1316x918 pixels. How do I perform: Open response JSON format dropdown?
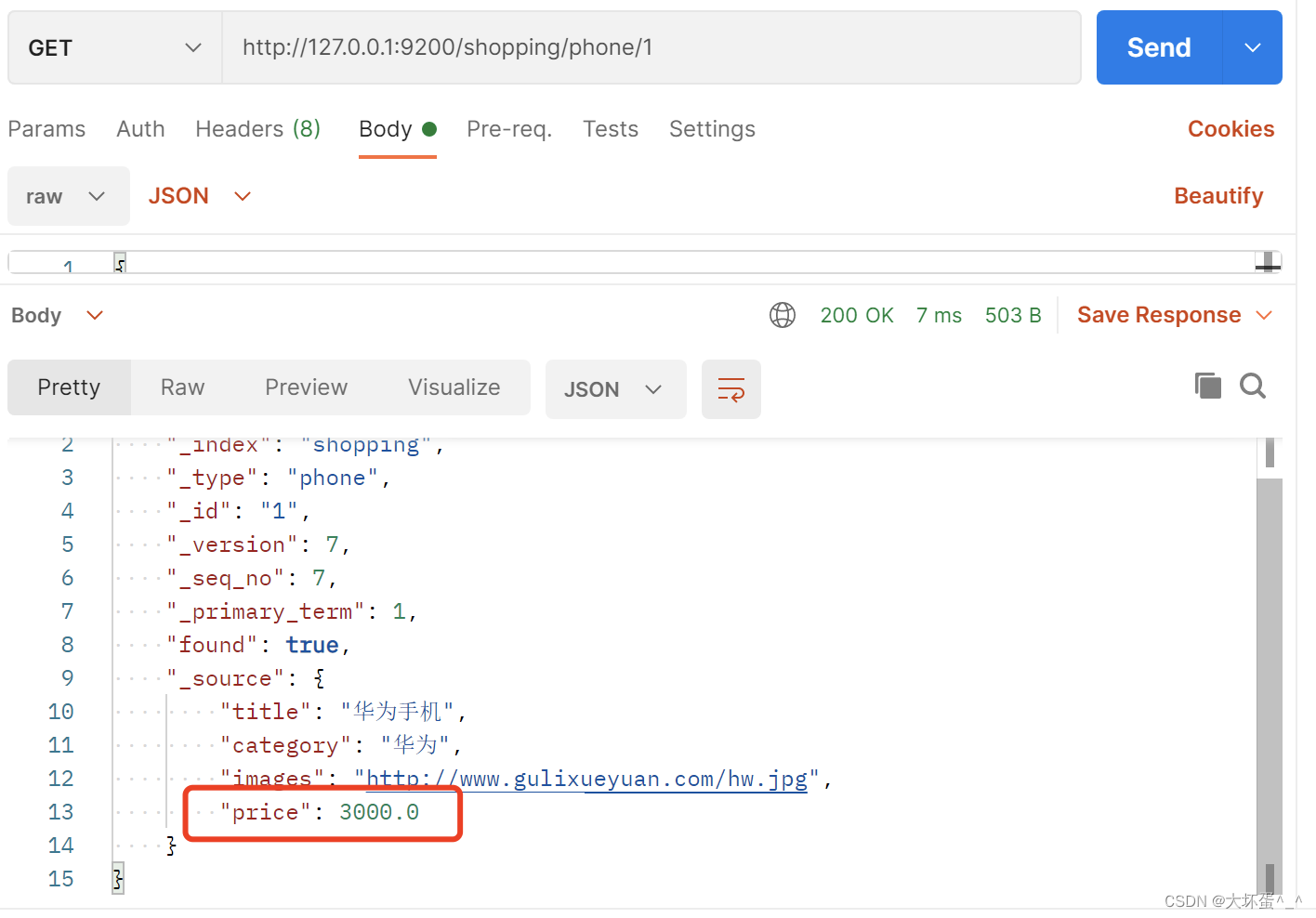615,389
